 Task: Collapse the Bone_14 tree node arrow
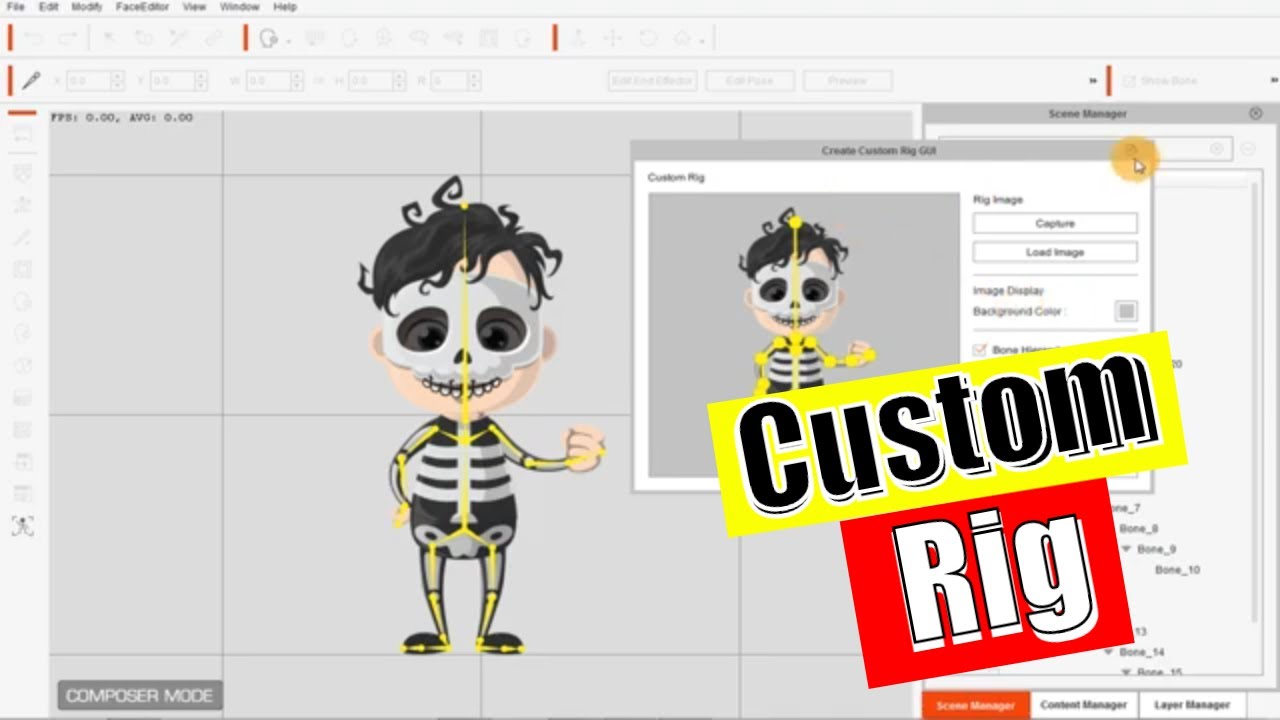1109,651
